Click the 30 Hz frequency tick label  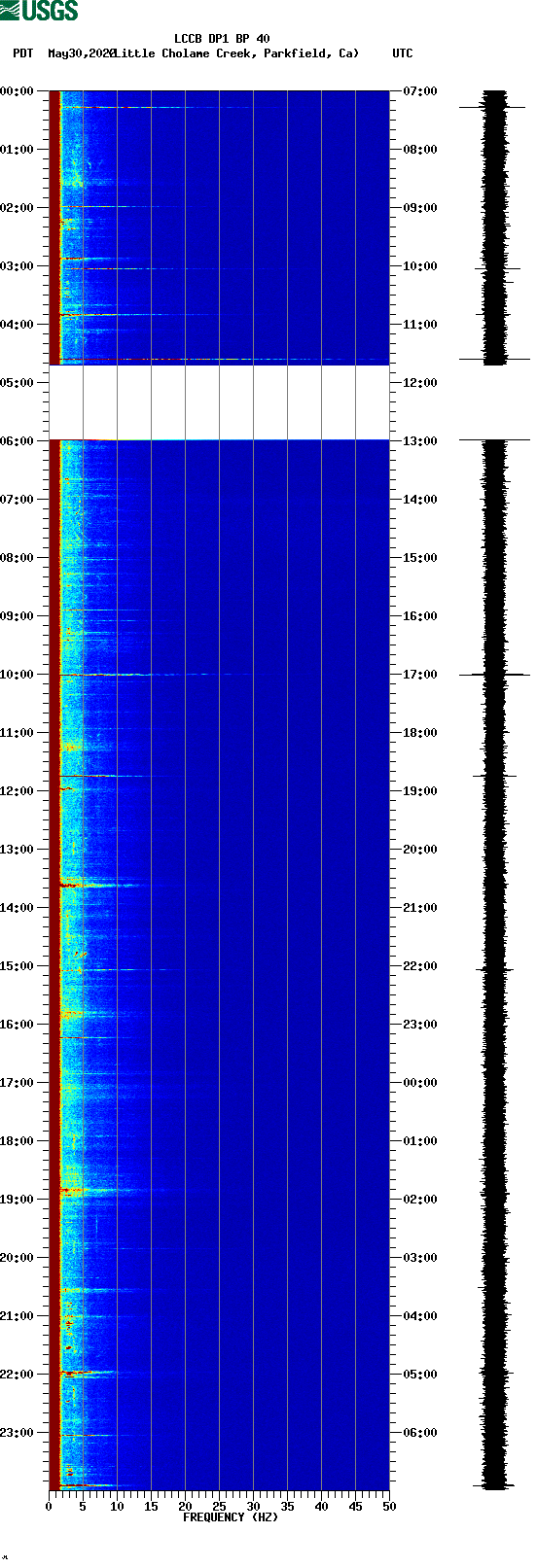(x=253, y=1507)
